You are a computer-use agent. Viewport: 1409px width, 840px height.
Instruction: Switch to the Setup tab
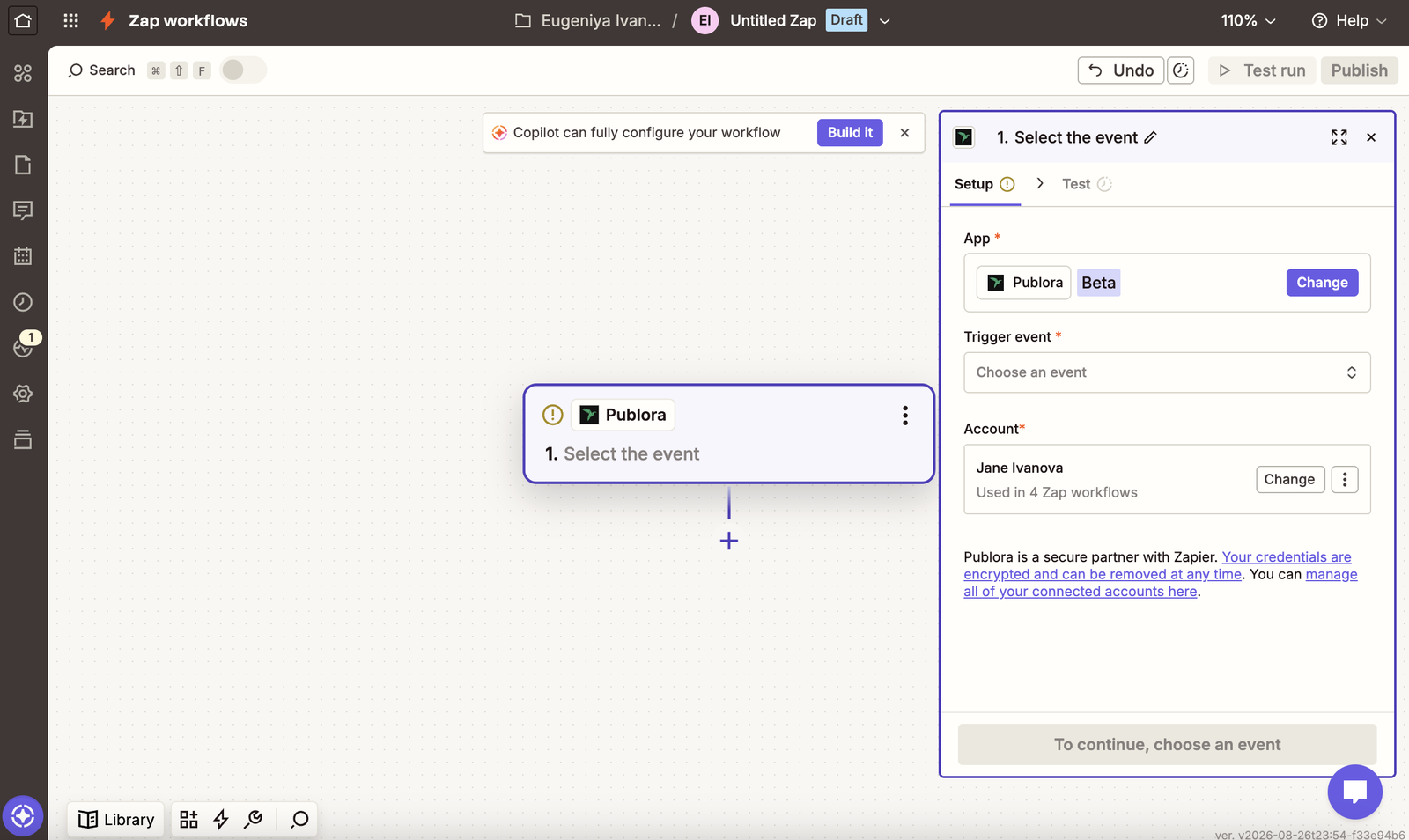point(985,184)
